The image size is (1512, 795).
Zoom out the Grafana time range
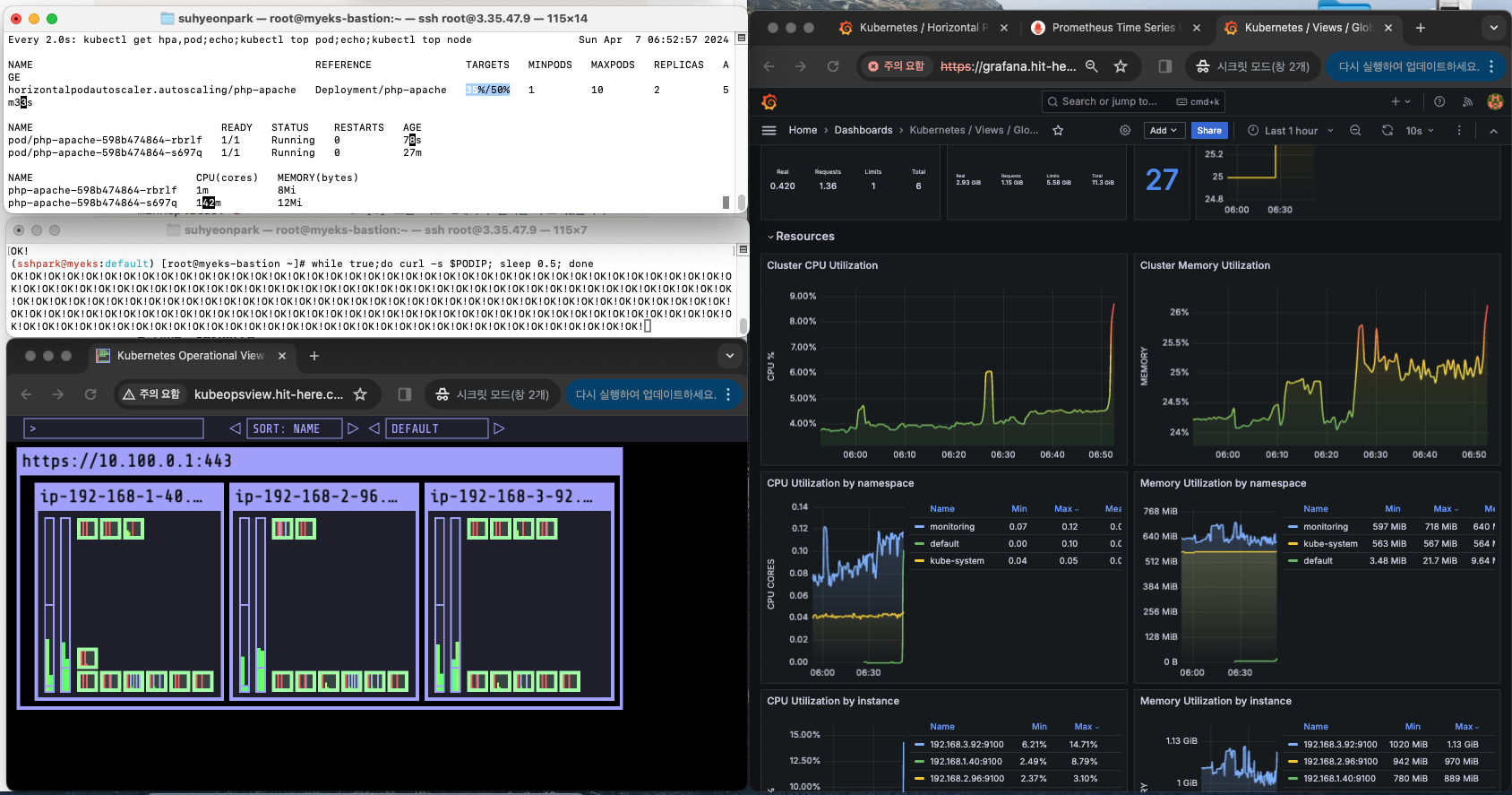(1355, 130)
